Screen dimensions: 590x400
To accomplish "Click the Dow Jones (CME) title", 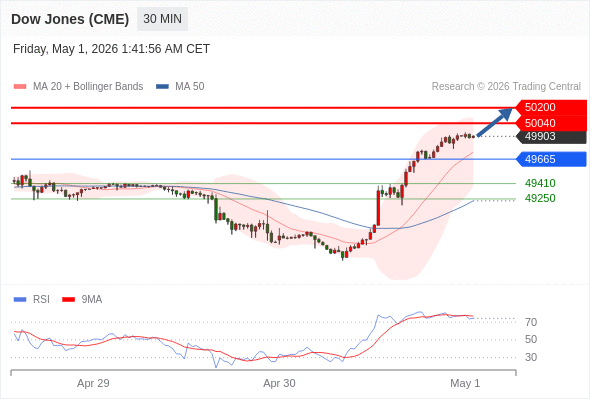I will 70,19.
